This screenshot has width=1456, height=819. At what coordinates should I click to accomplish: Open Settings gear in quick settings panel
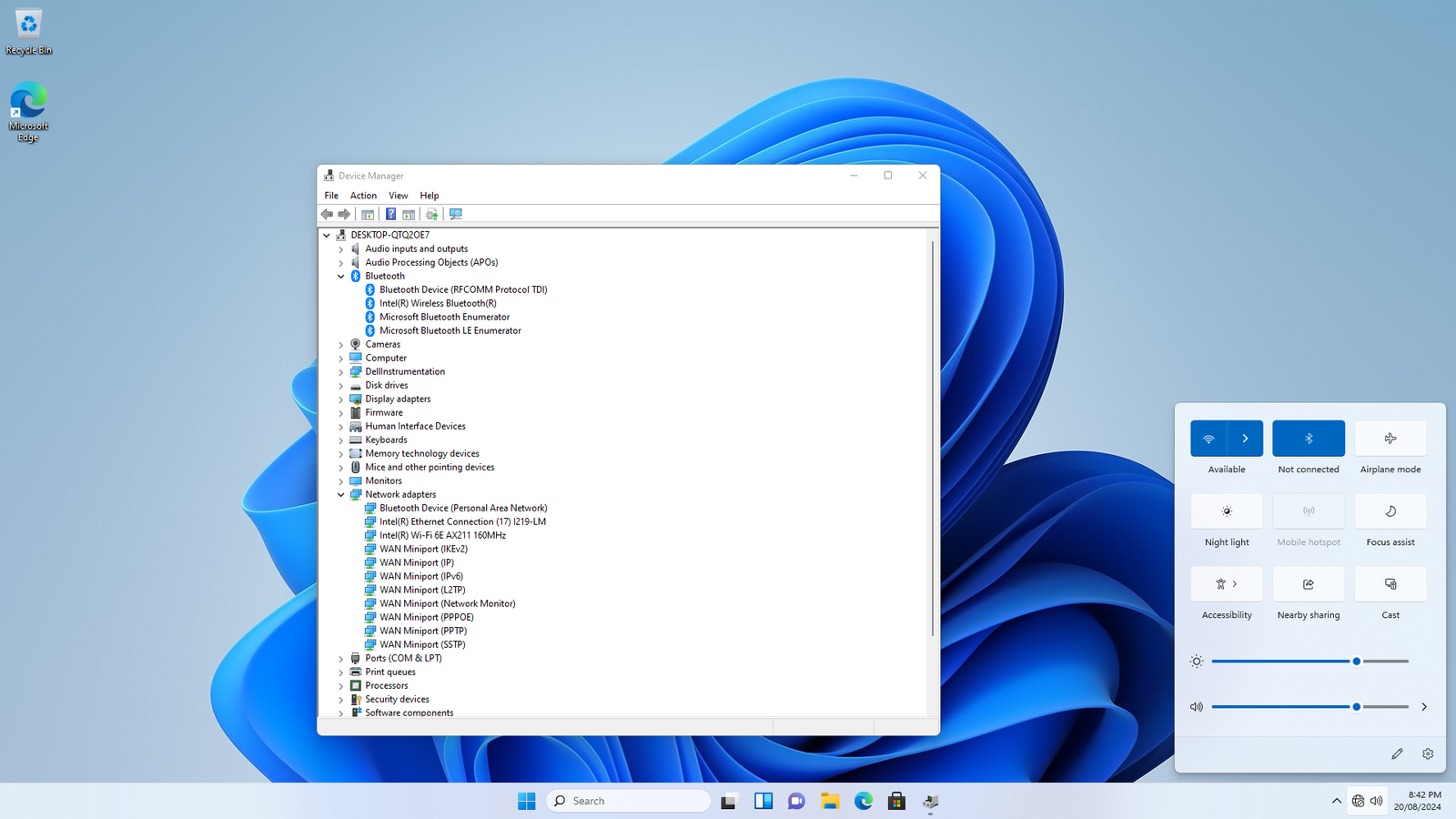1428,753
